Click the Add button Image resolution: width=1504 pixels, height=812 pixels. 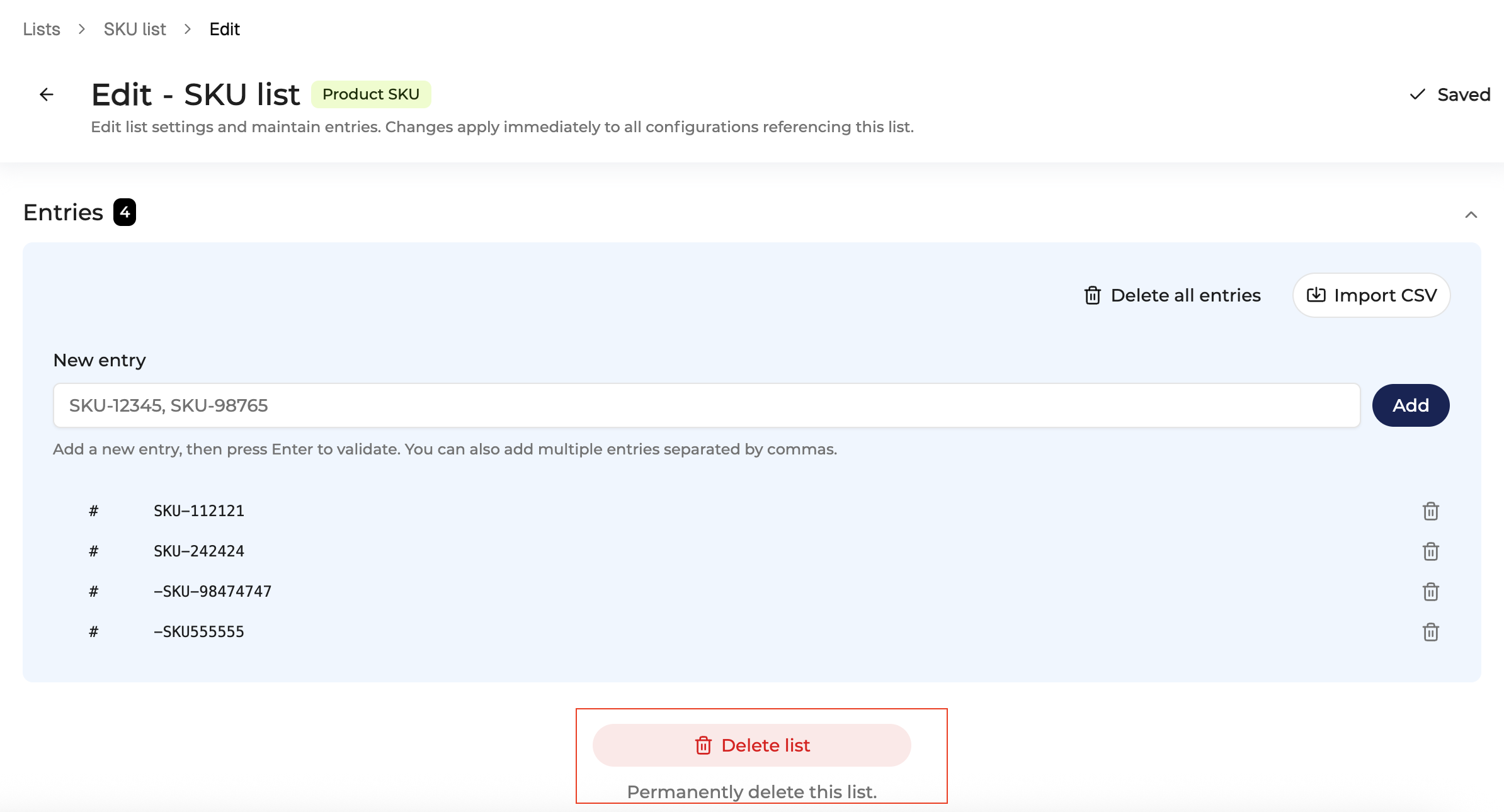[x=1410, y=405]
